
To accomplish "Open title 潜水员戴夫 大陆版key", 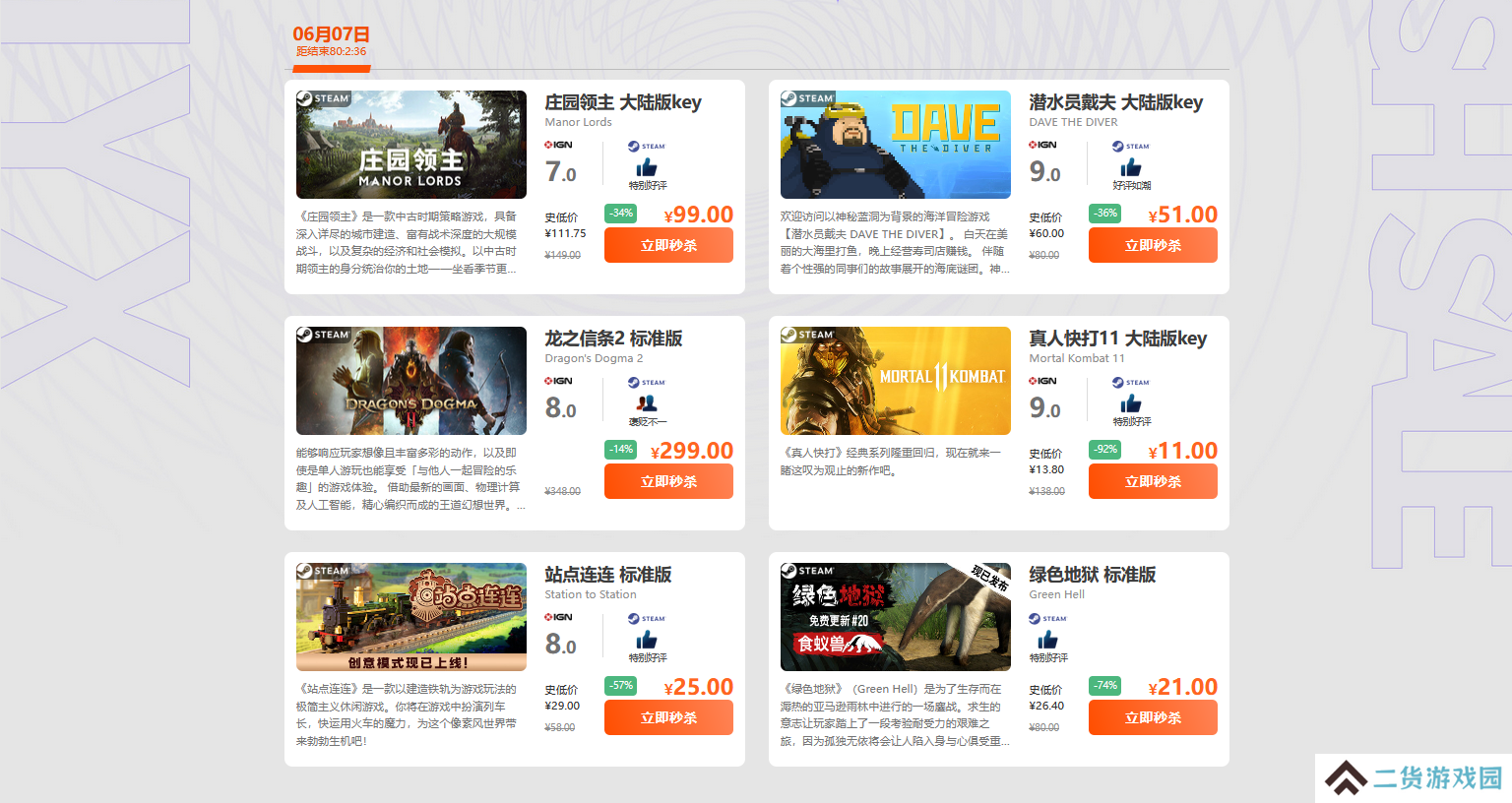I will [x=1115, y=102].
